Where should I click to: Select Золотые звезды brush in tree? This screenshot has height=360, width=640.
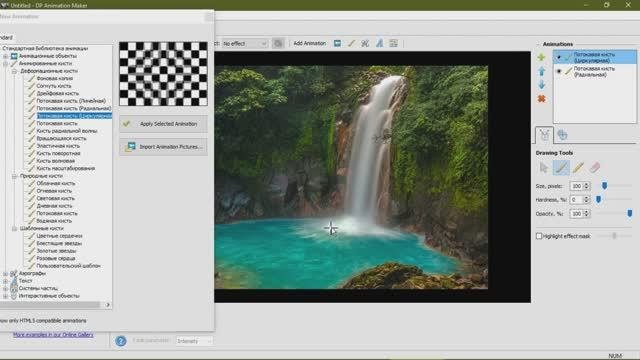tap(56, 251)
